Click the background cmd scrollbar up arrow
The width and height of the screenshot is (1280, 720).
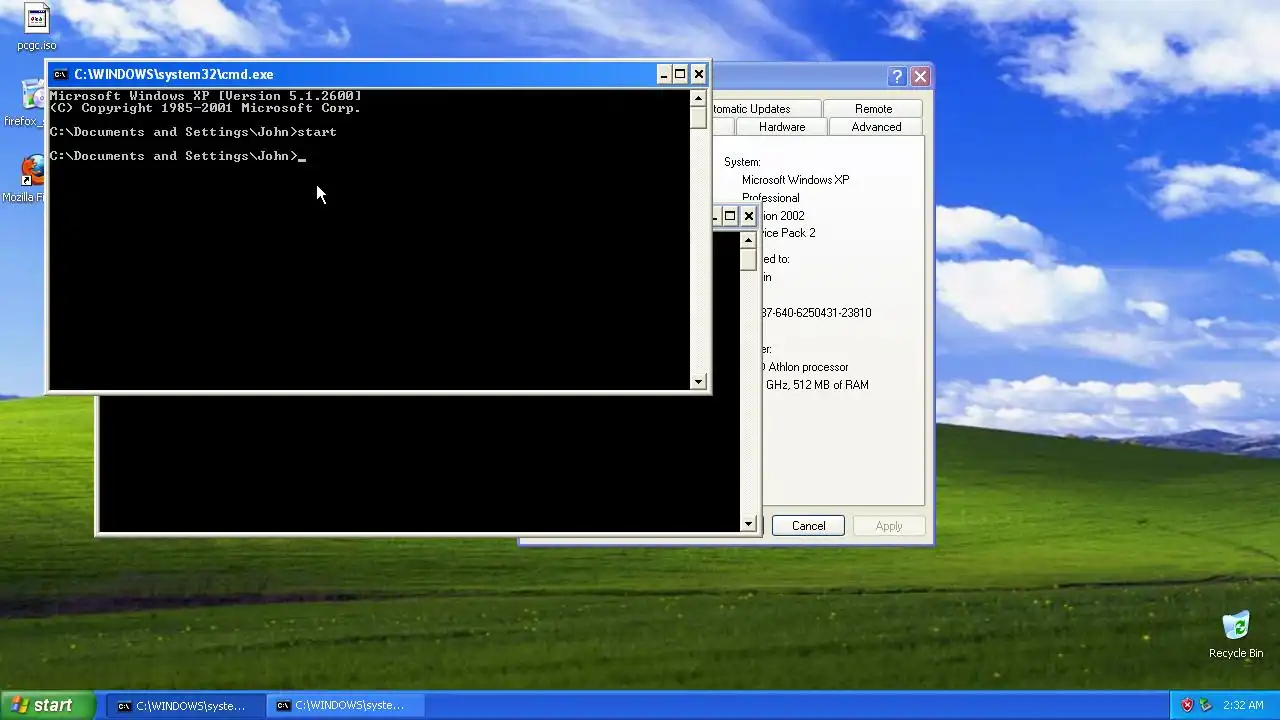pos(748,240)
